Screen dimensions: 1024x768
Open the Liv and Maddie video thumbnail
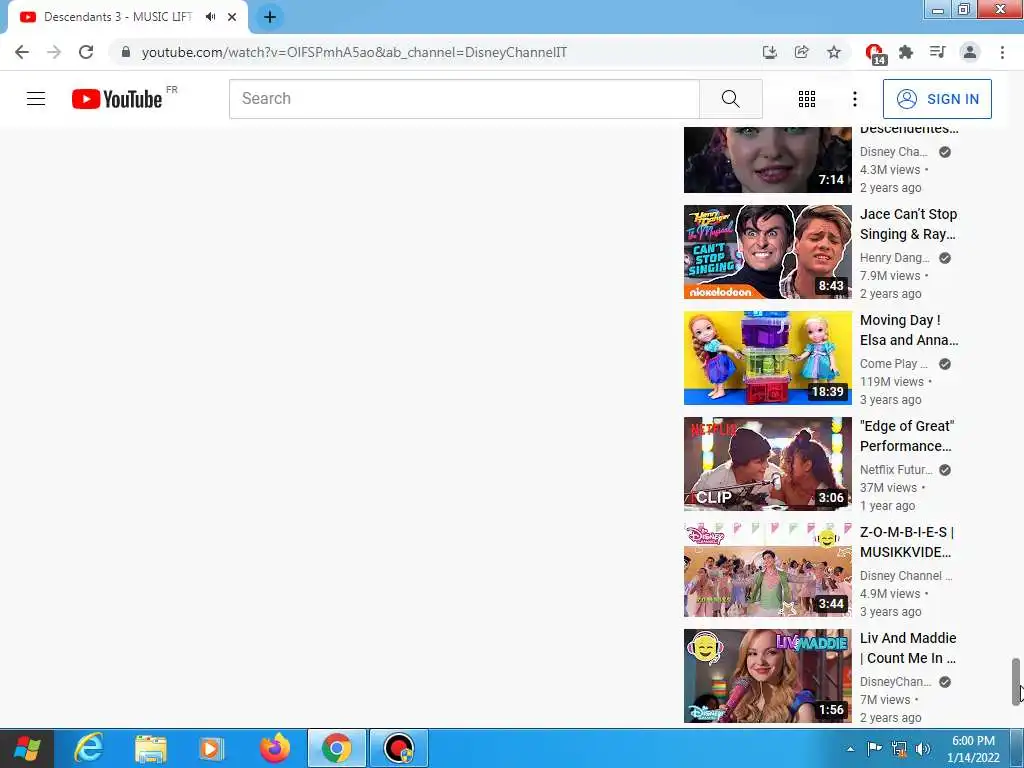(767, 676)
